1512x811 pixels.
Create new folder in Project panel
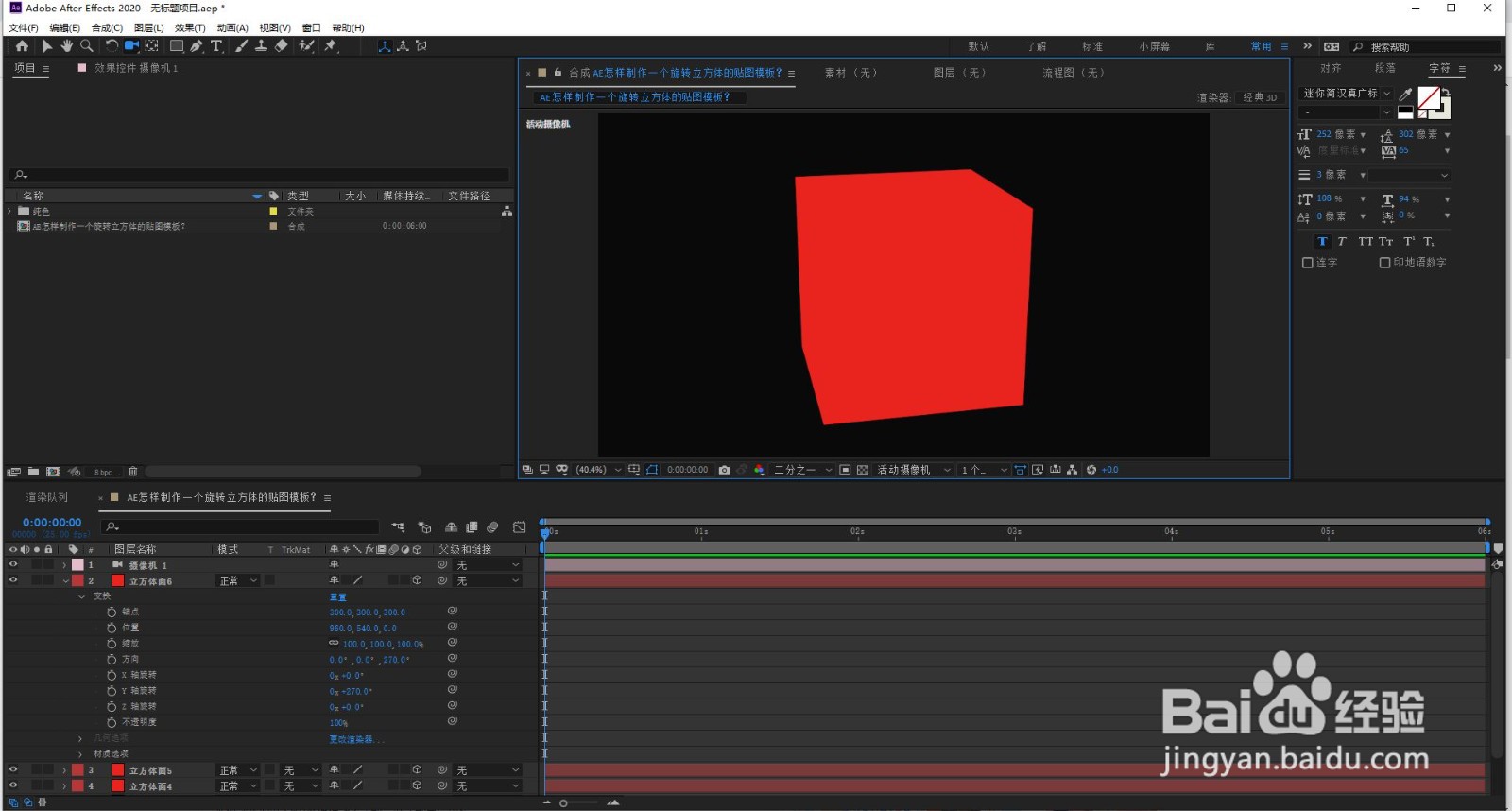pyautogui.click(x=33, y=471)
